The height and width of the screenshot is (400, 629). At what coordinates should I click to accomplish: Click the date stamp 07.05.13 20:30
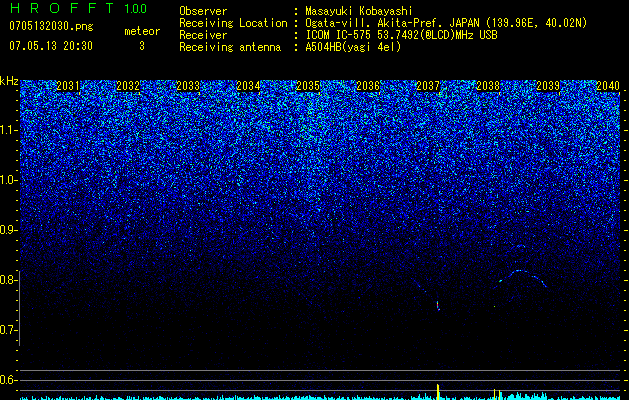click(51, 46)
